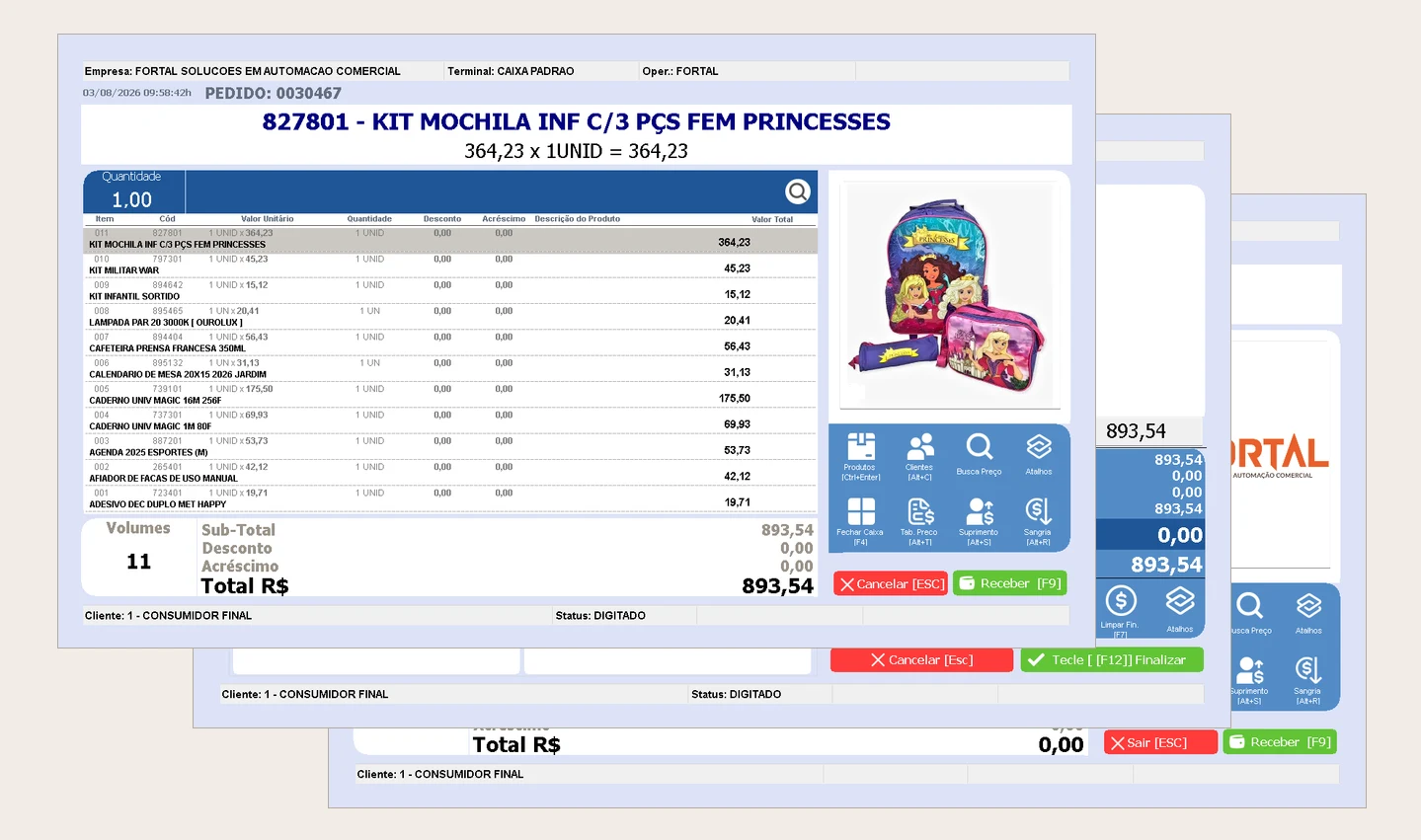Open Atalhos in the front window
1421x840 pixels.
click(1039, 456)
